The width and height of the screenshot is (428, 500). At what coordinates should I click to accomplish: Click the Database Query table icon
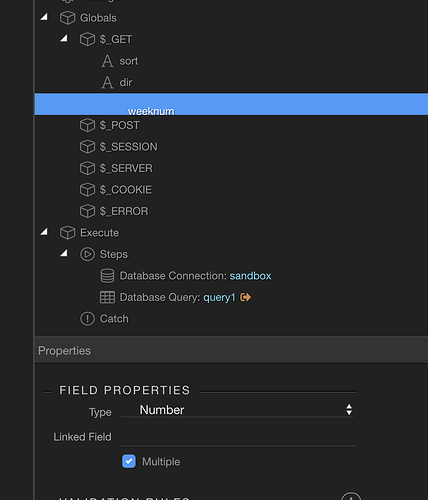(107, 297)
